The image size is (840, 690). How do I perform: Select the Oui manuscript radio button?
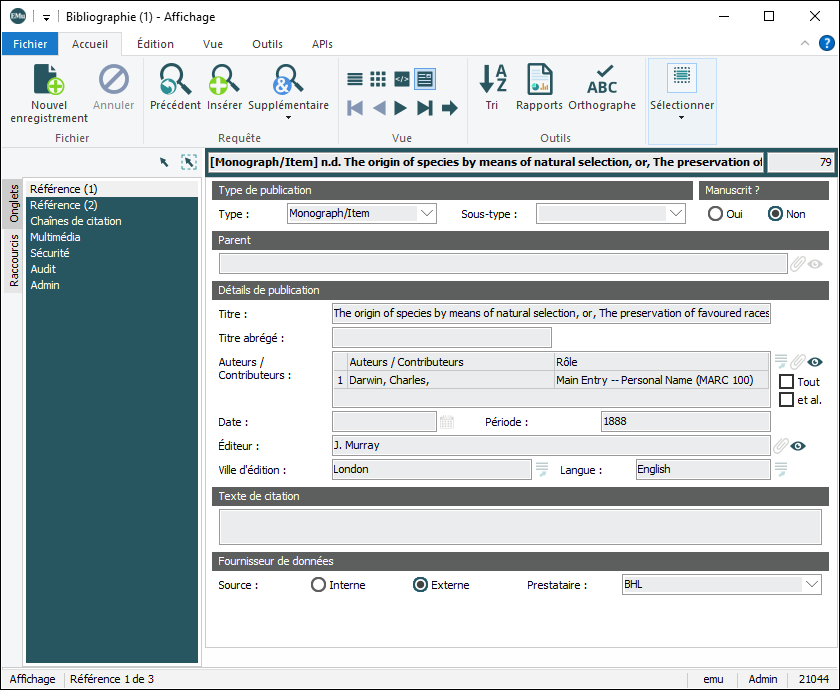(x=716, y=214)
